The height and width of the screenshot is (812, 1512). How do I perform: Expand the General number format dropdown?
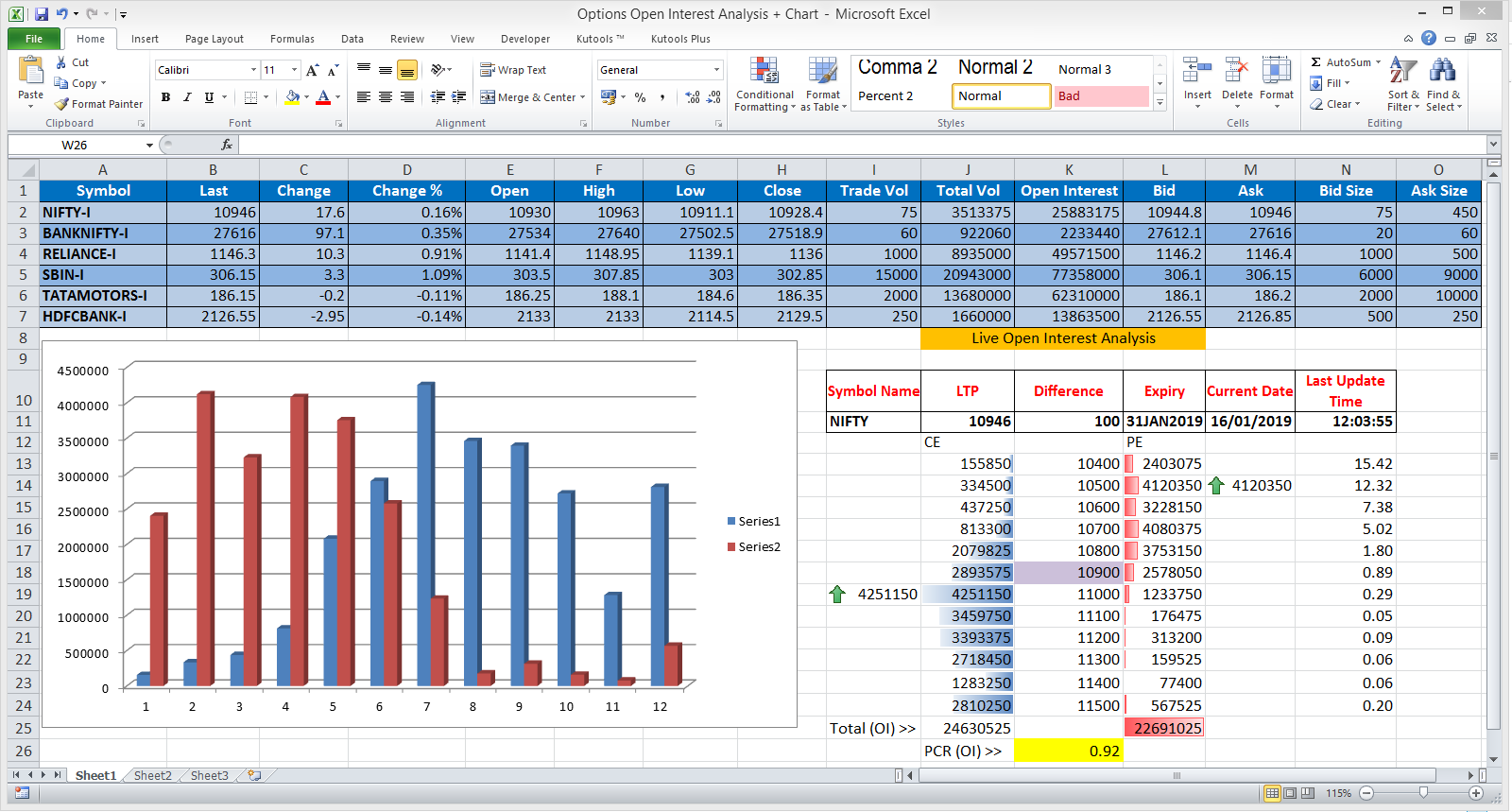716,70
